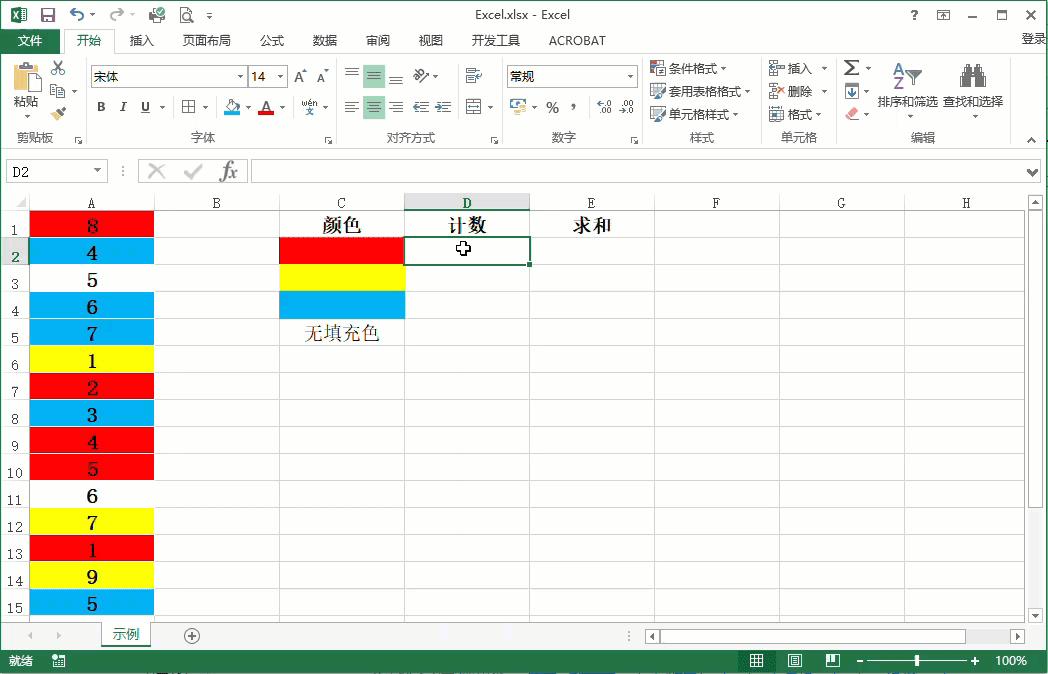
Task: Toggle bold formatting on selected cell
Action: coord(100,106)
